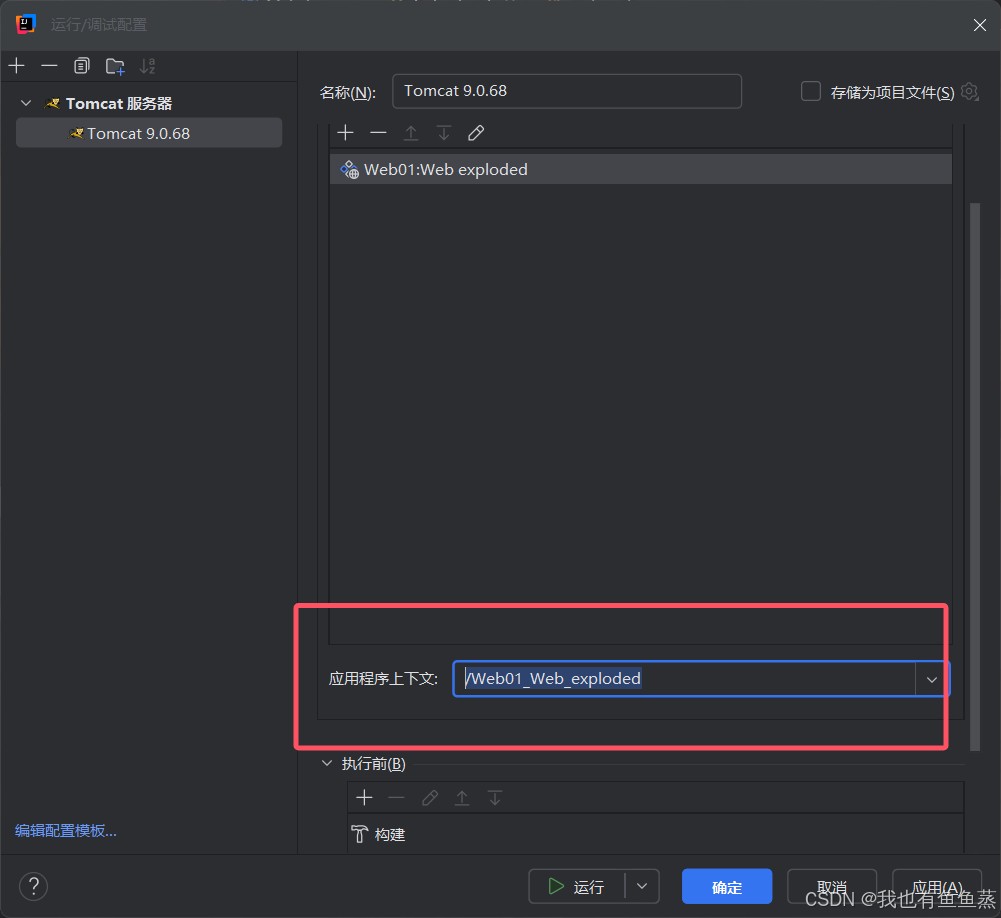
Task: Select the 构建 before-launch task
Action: [655, 834]
